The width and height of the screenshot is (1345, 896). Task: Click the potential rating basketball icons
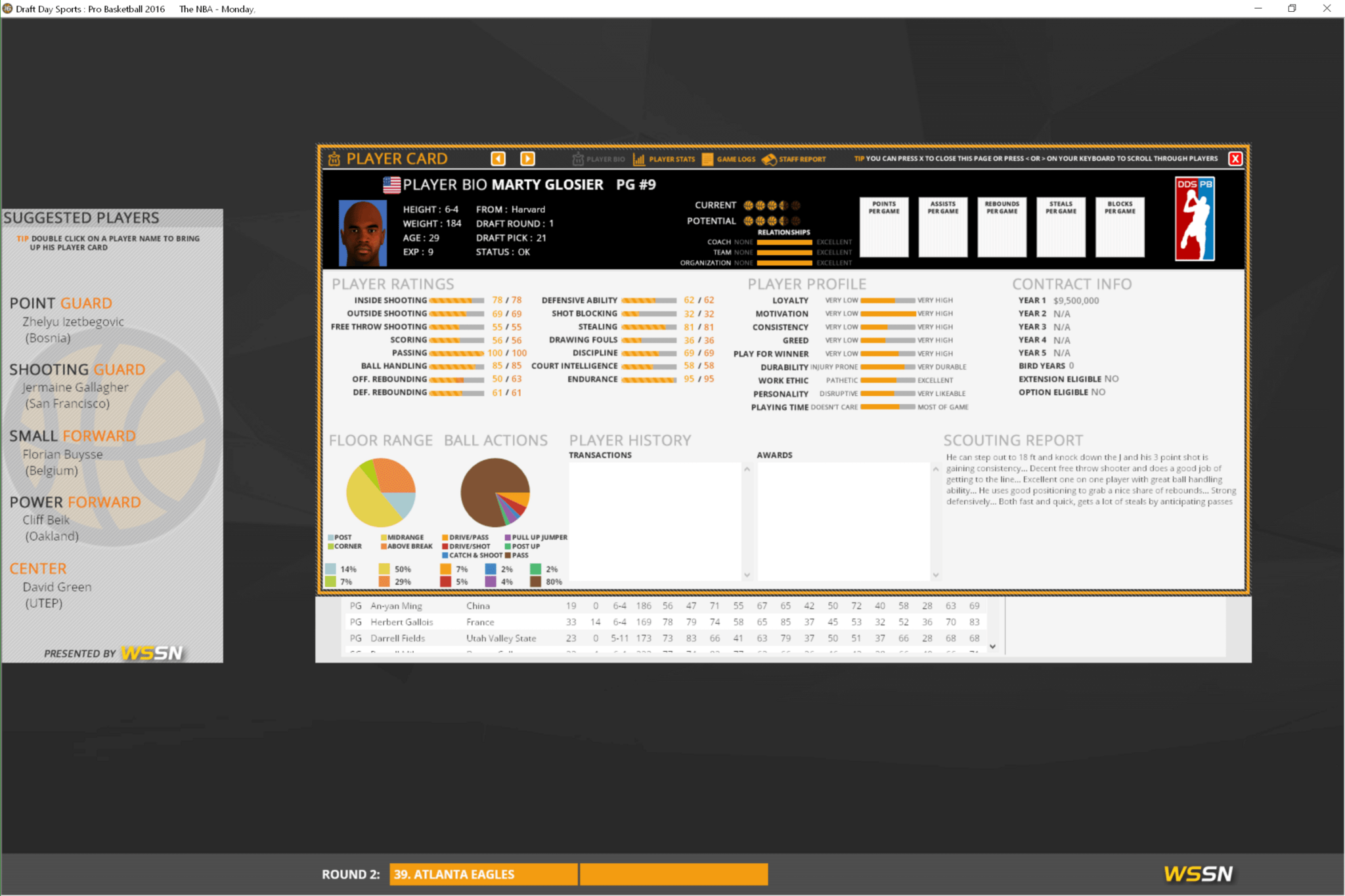[x=772, y=221]
